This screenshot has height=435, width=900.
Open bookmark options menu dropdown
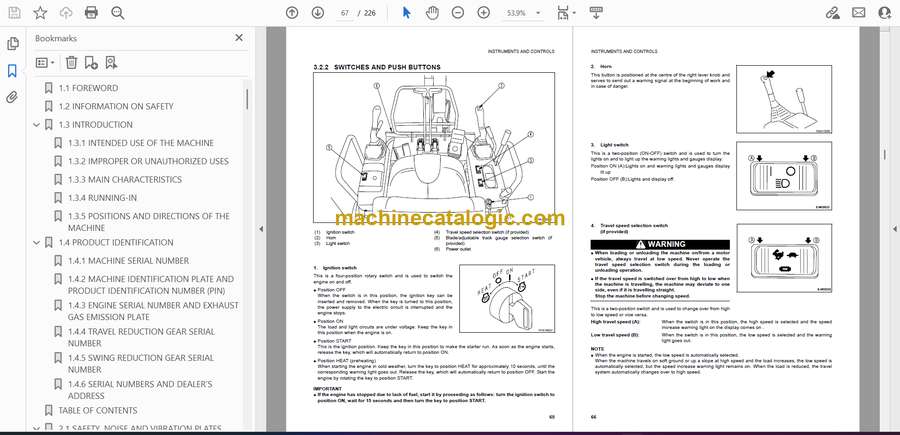[x=45, y=63]
